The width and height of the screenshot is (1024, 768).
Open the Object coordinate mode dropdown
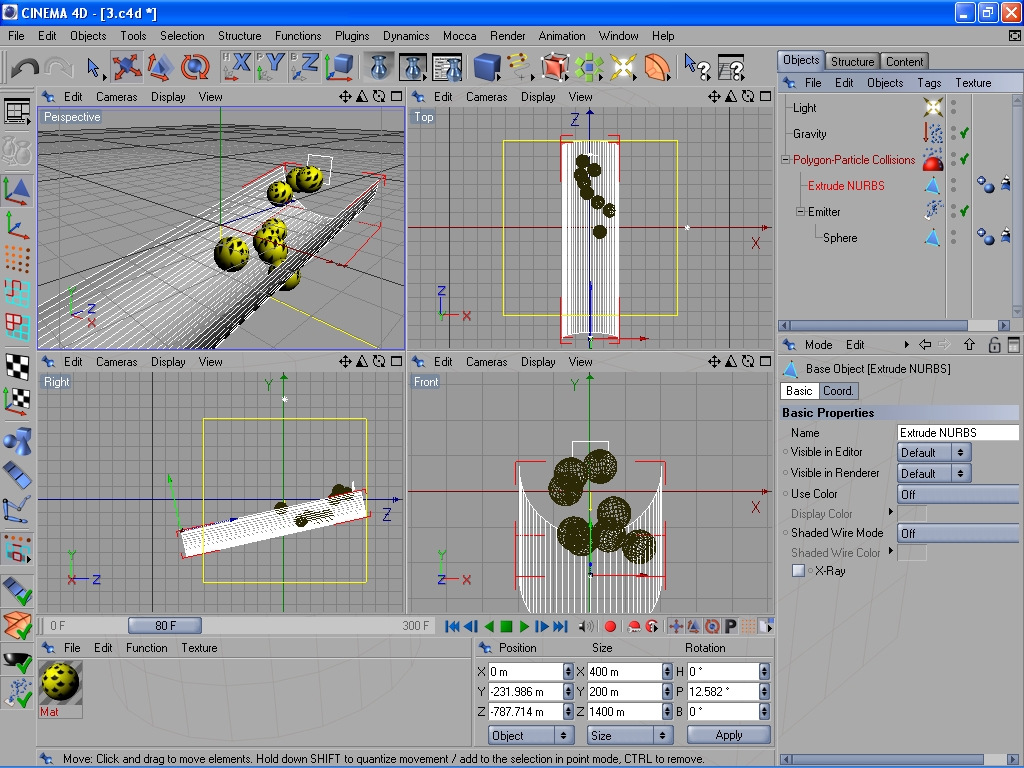[530, 735]
